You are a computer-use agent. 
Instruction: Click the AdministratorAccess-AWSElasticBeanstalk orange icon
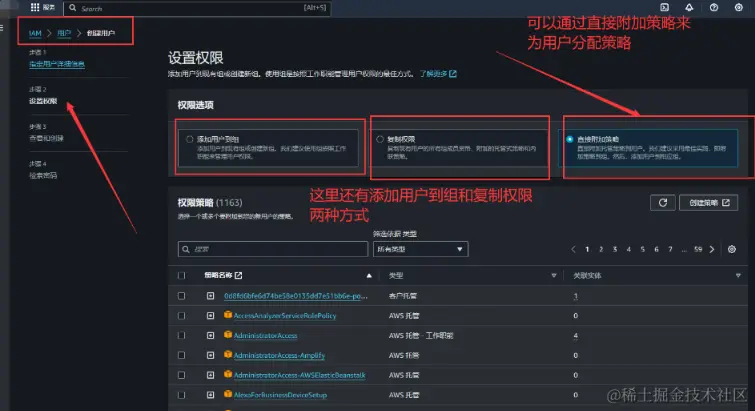228,374
